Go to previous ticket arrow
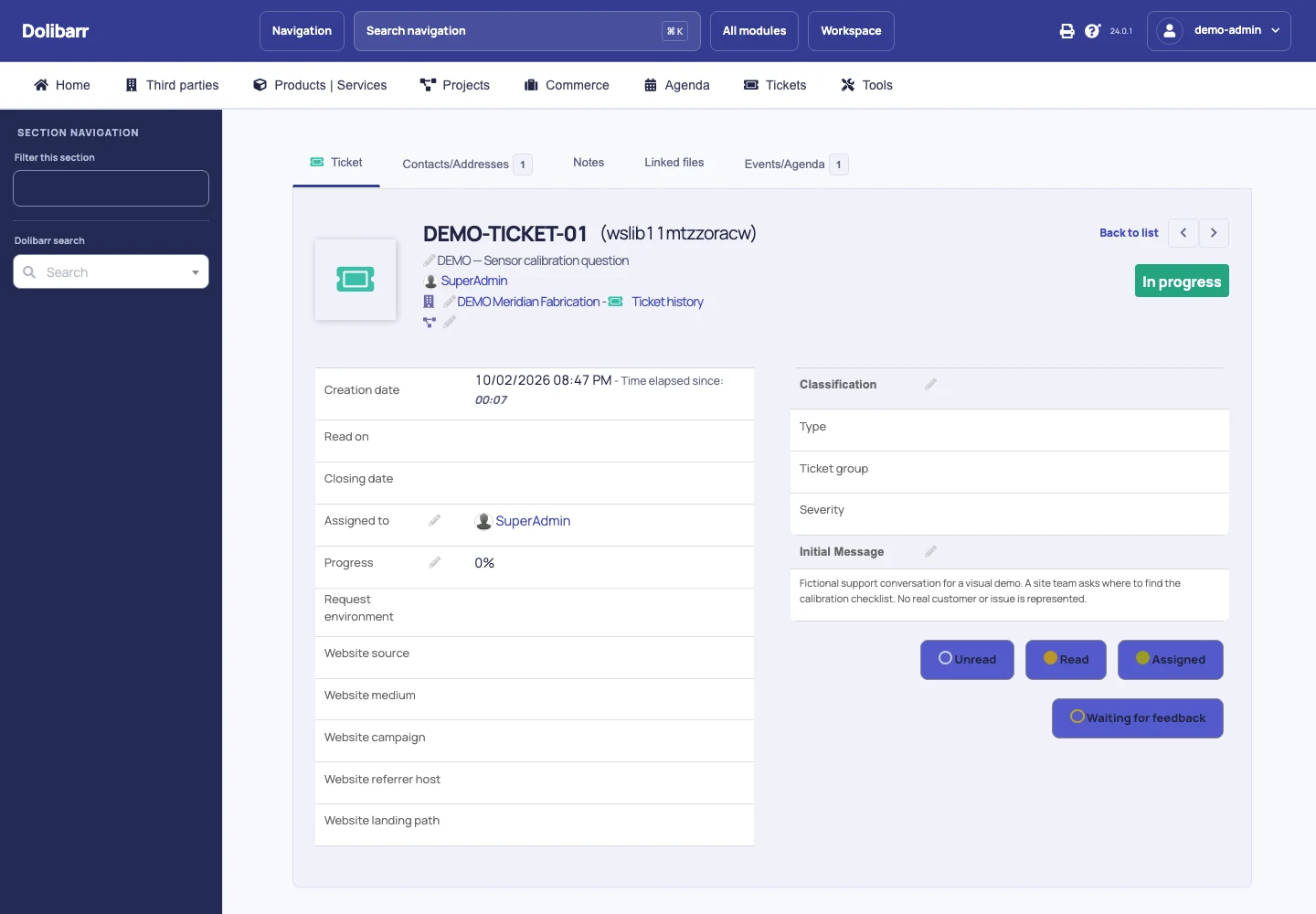Viewport: 1316px width, 914px height. pos(1183,233)
